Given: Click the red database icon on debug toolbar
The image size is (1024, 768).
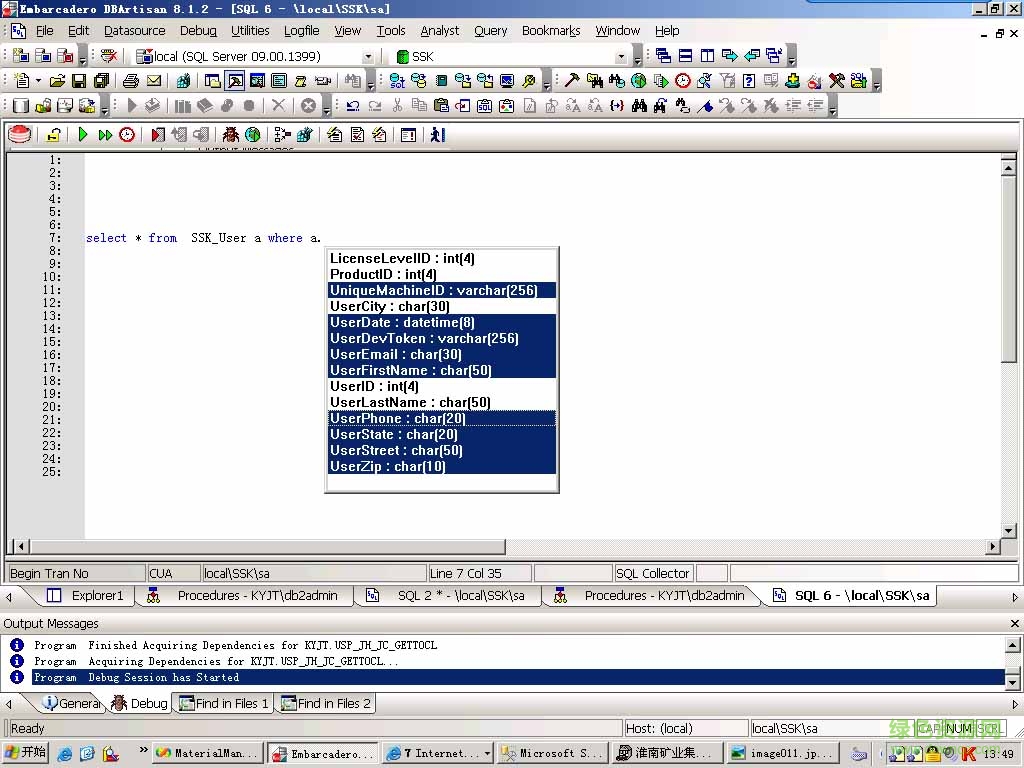Looking at the screenshot, I should [x=19, y=134].
